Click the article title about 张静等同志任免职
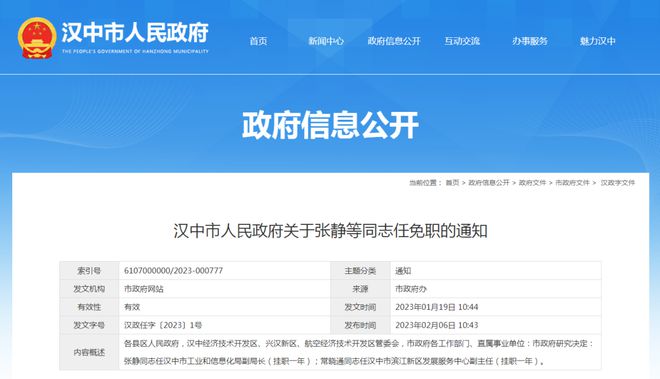The height and width of the screenshot is (379, 660). (x=330, y=231)
